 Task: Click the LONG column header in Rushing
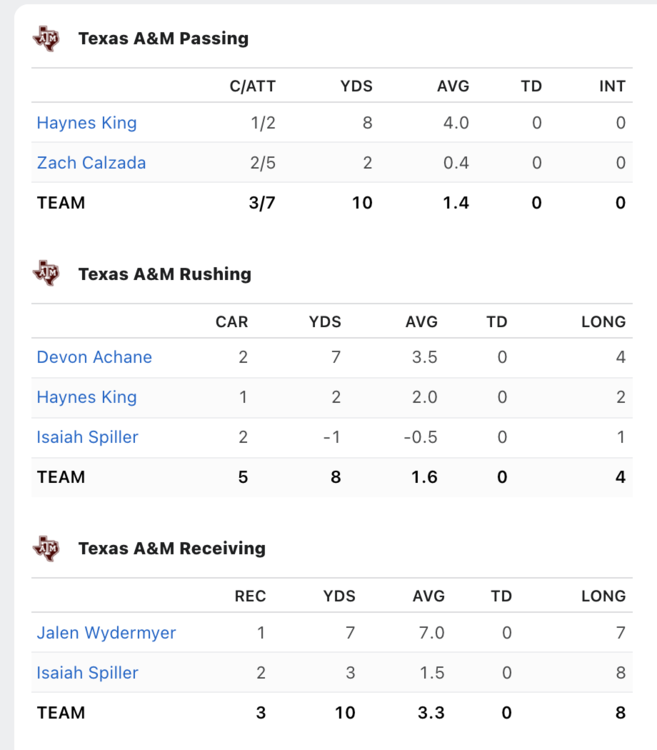coord(603,322)
